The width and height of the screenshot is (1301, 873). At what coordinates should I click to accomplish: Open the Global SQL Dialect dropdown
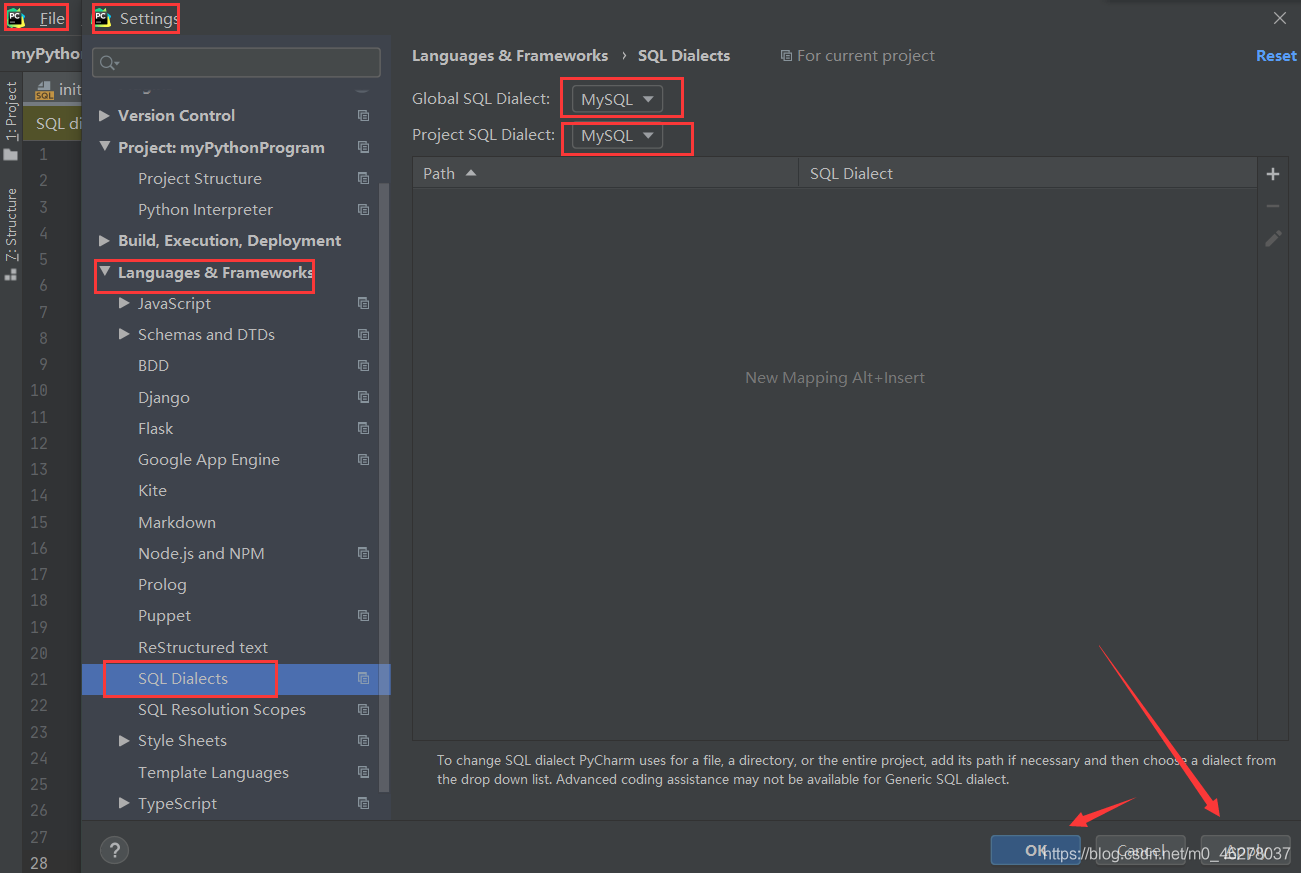(617, 100)
